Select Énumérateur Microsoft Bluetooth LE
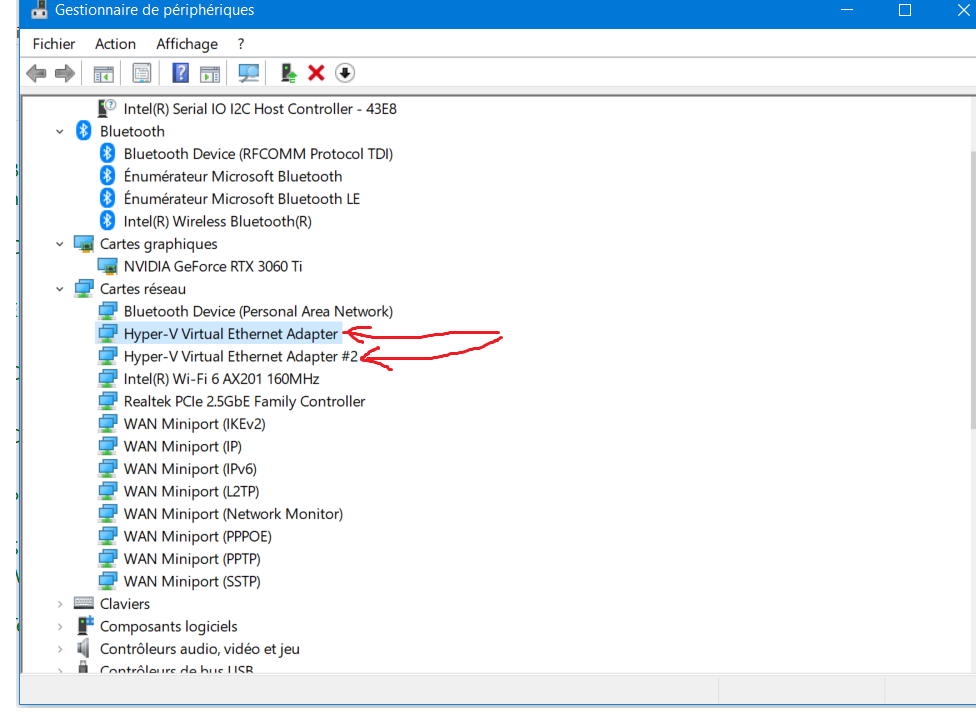 242,199
